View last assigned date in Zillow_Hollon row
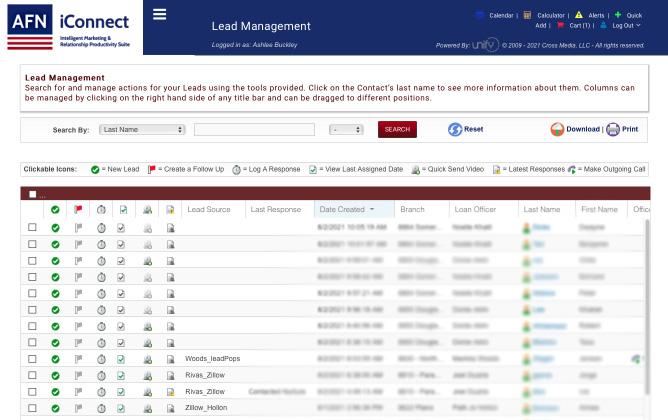Viewport: 668px width, 420px height. (121, 408)
